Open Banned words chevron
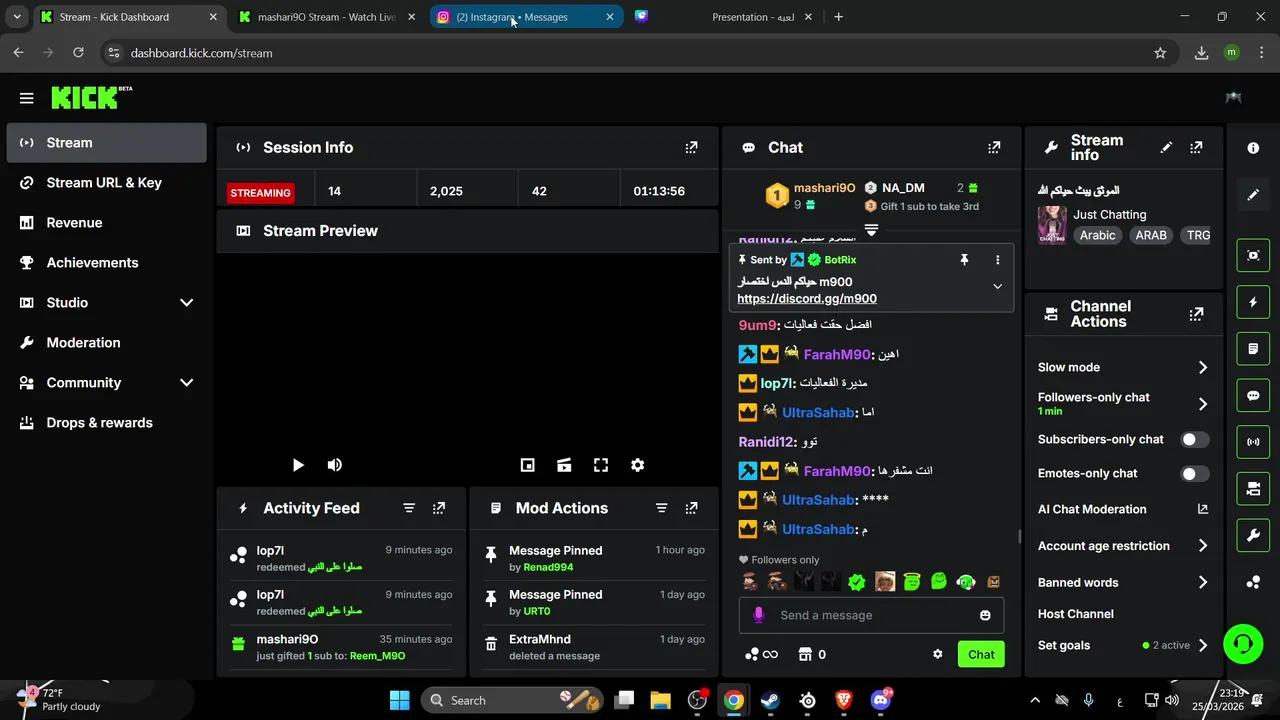 click(x=1203, y=582)
